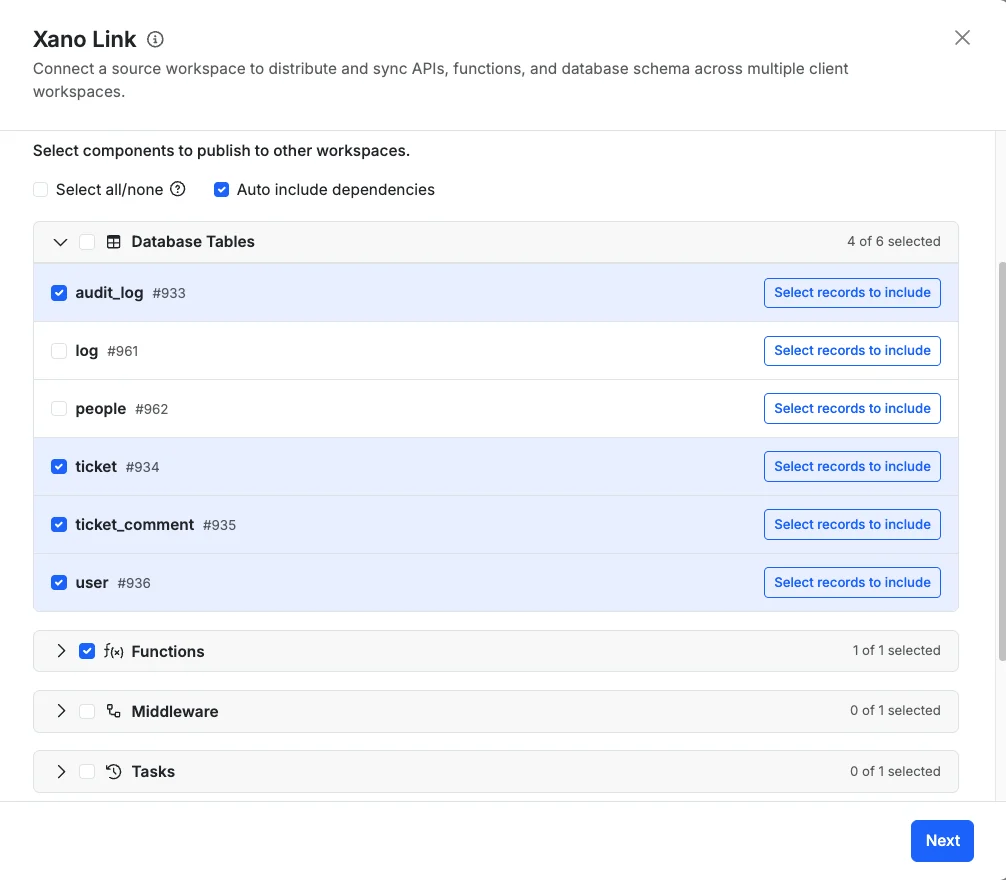Click the Tasks '0 of 1 selected' count
Image resolution: width=1006 pixels, height=880 pixels.
895,771
